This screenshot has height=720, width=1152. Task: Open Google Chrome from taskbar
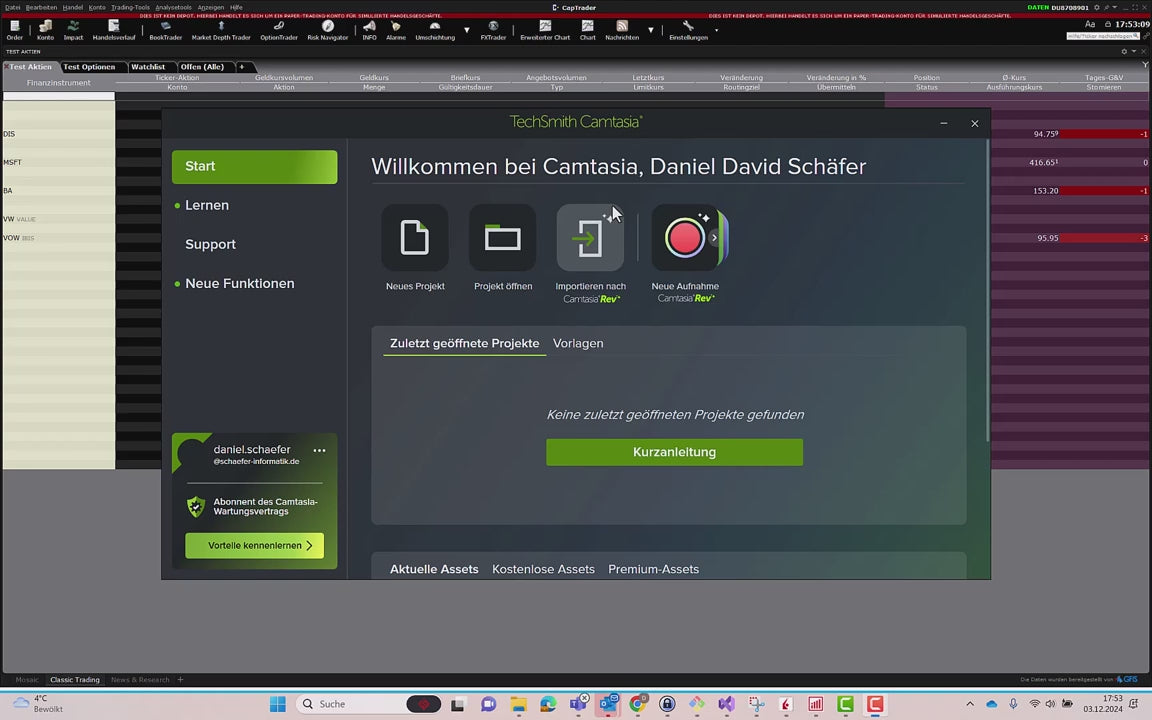637,704
